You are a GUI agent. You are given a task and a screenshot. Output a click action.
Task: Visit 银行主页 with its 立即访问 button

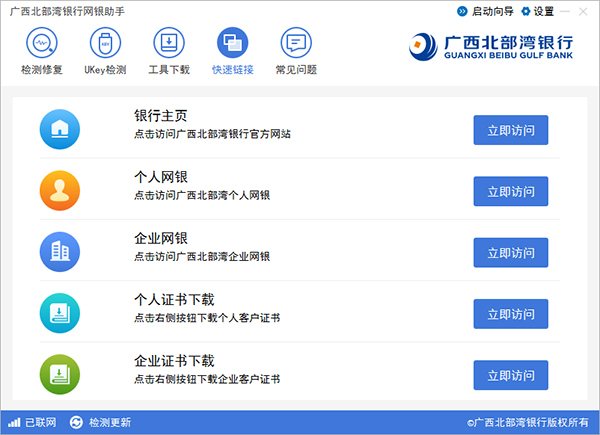[510, 130]
